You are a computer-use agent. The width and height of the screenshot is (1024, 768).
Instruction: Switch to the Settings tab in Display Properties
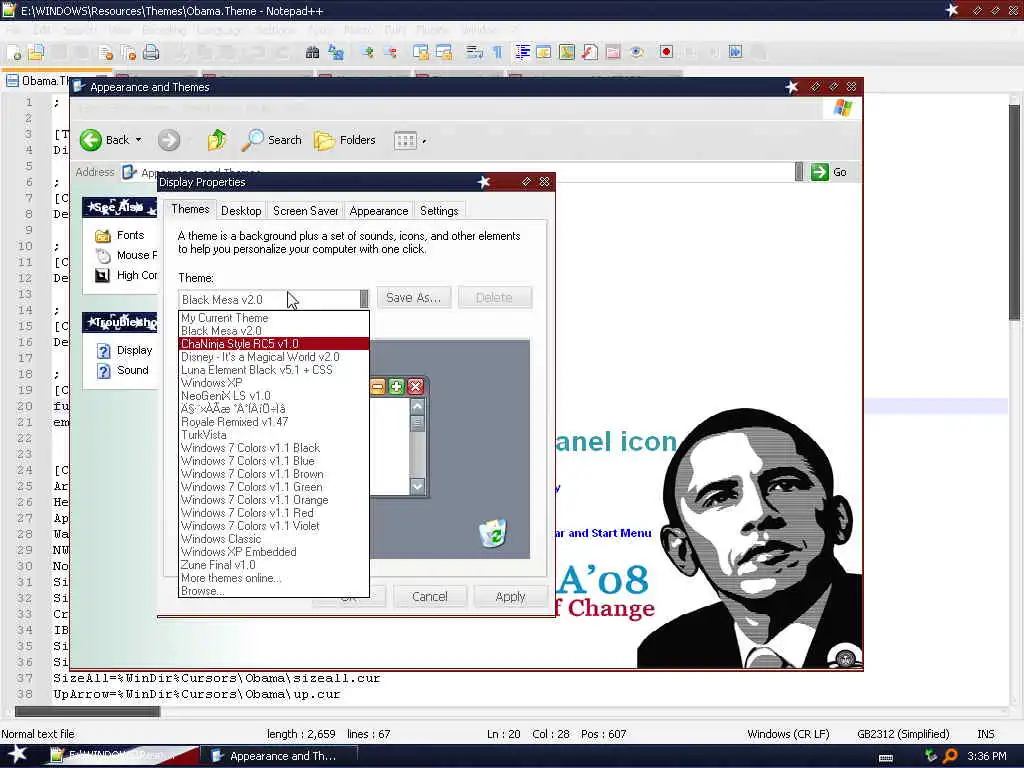click(x=439, y=210)
